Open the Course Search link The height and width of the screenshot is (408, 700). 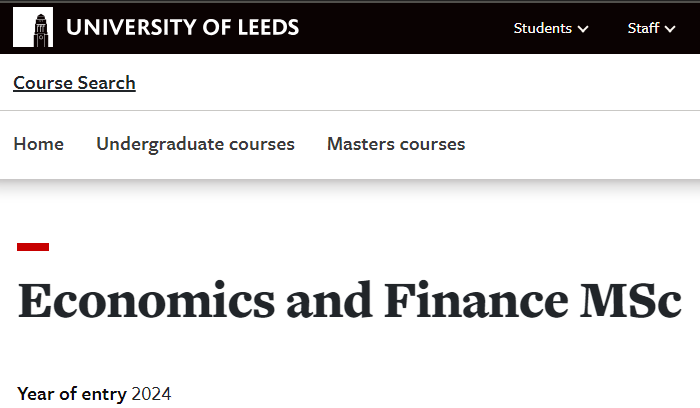[x=75, y=83]
